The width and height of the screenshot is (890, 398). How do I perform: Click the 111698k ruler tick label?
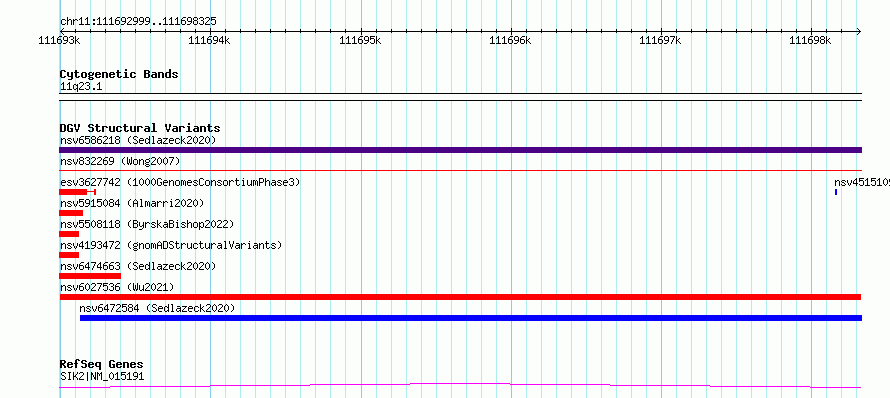[811, 40]
